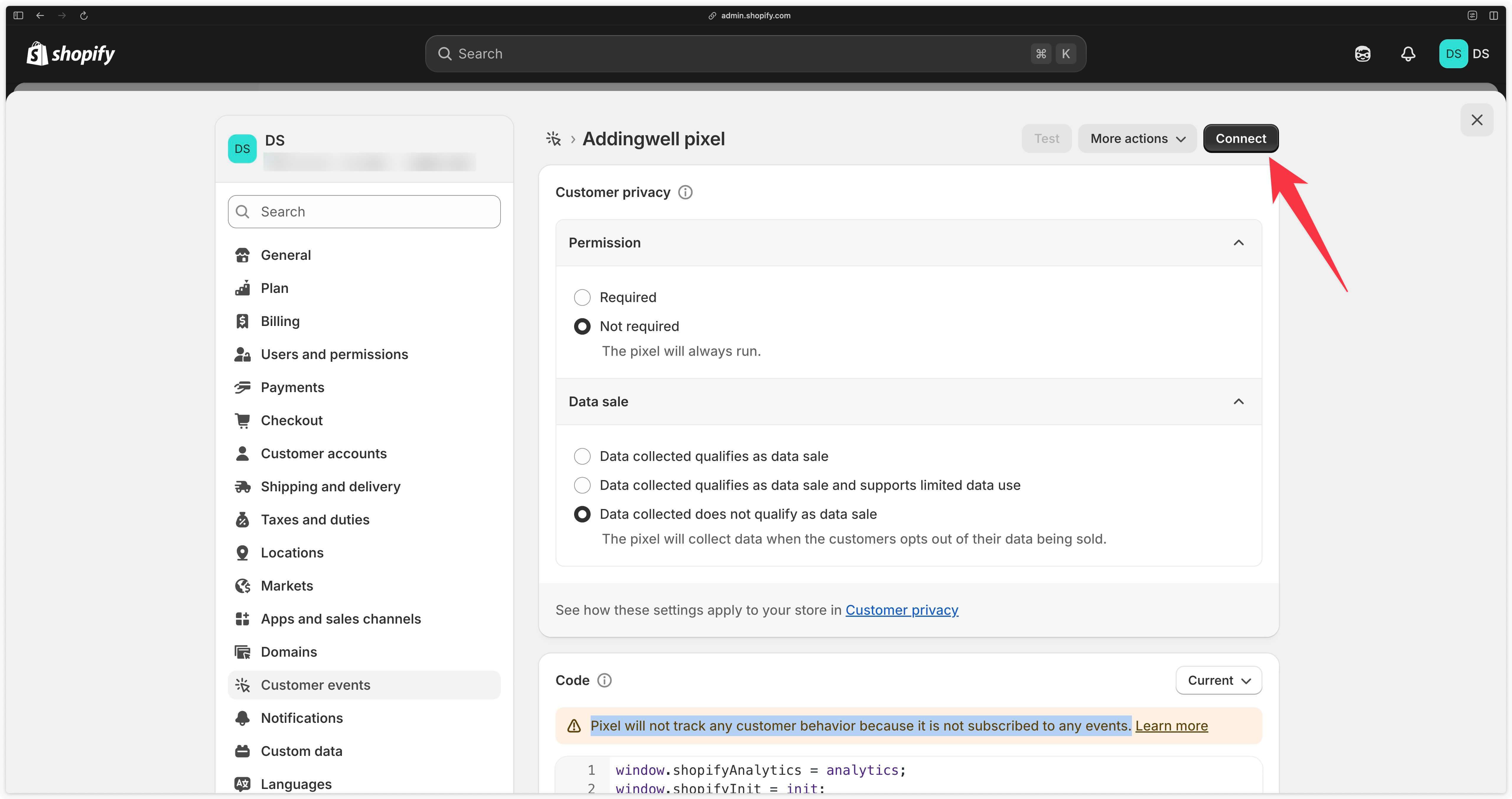Open the Current code version dropdown
The width and height of the screenshot is (1512, 799).
point(1218,680)
